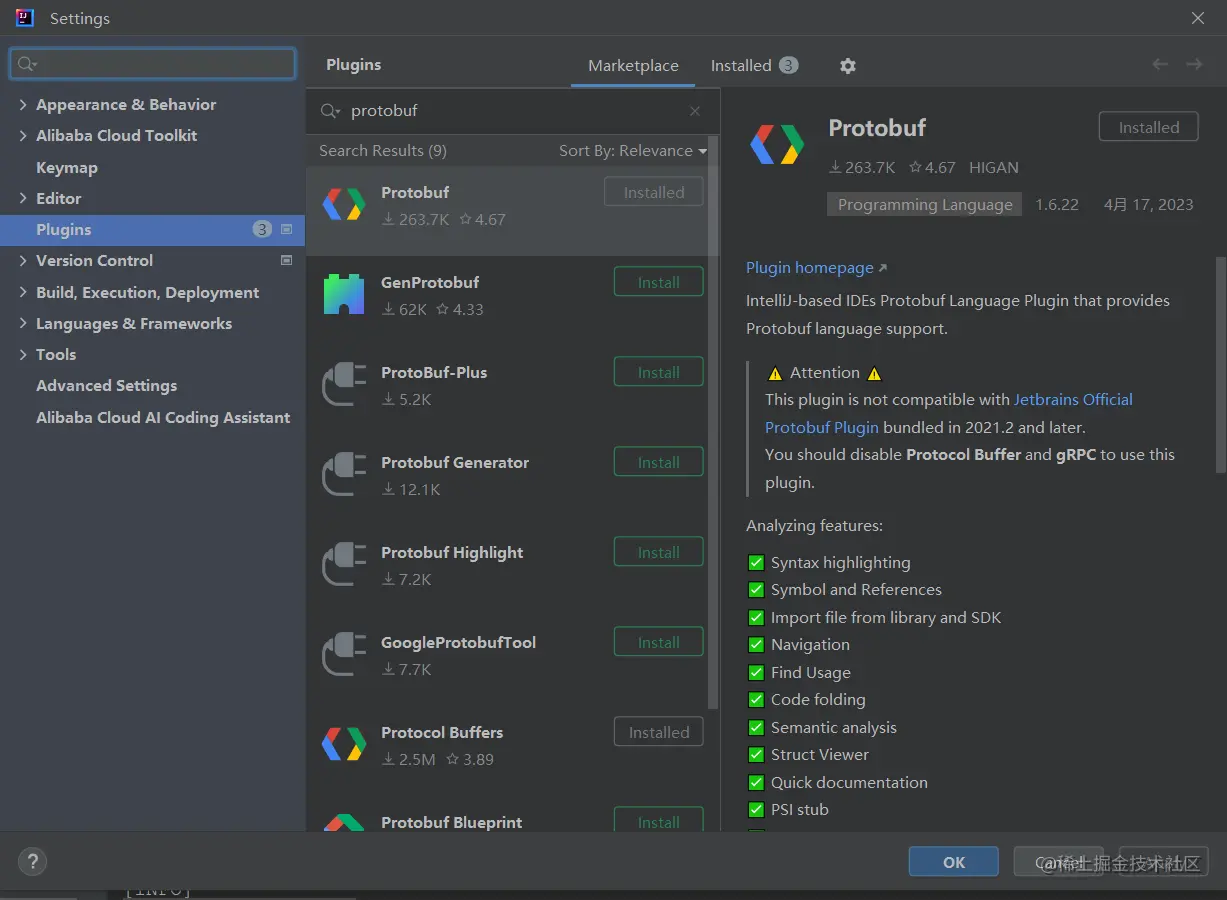
Task: Expand the Version Control node
Action: [23, 260]
